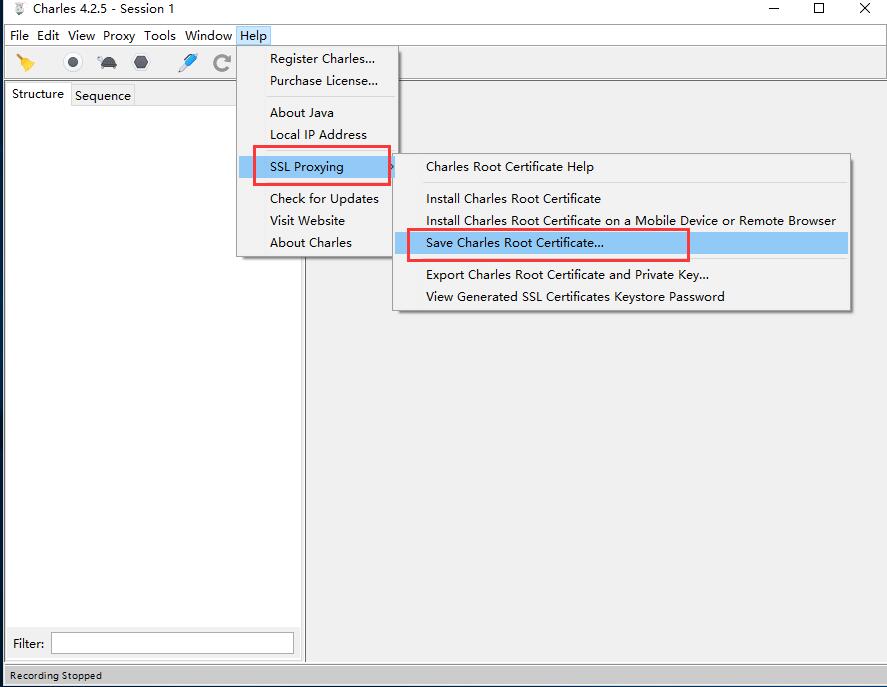This screenshot has width=887, height=687.
Task: Open the View menu
Action: (81, 36)
